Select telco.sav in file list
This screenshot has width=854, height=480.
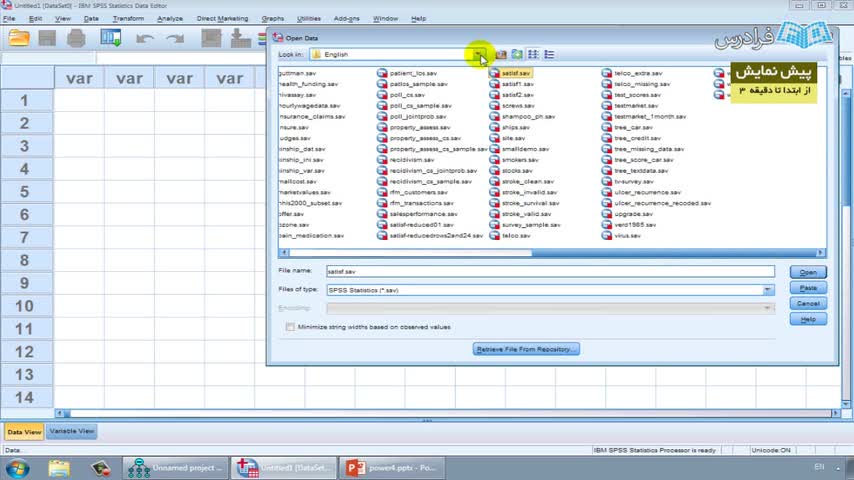tap(516, 236)
